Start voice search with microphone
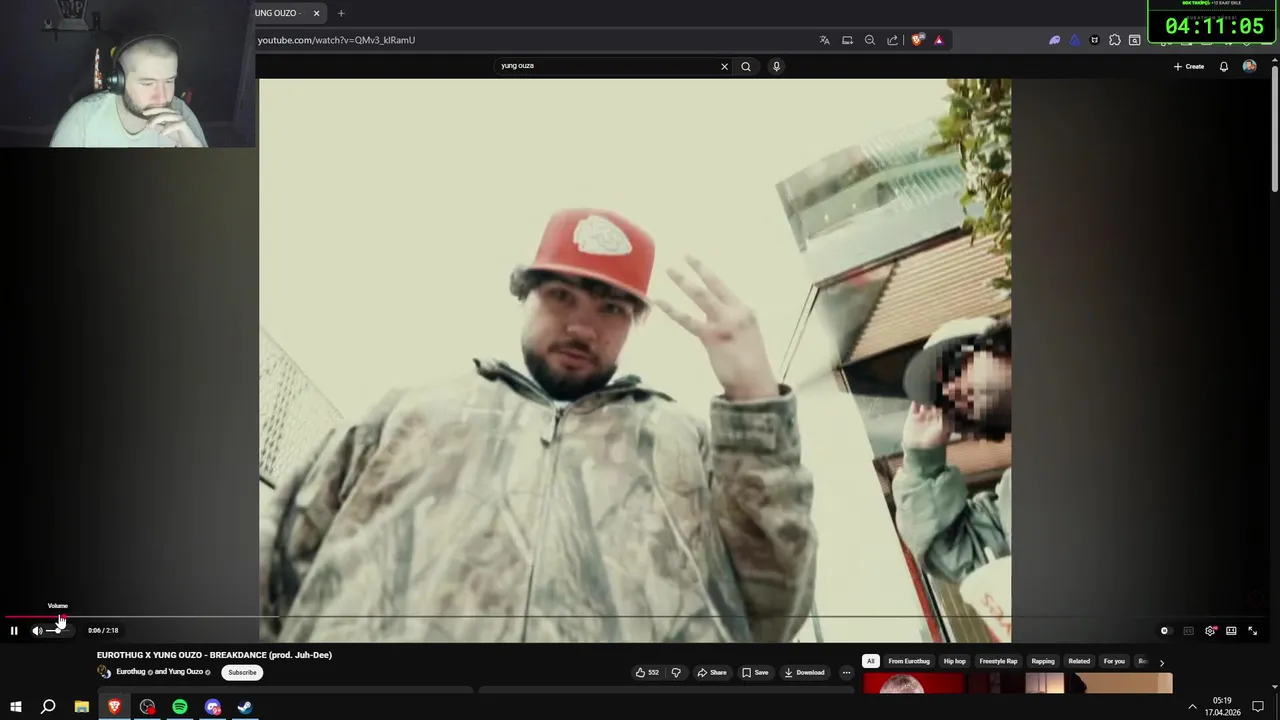 pos(776,66)
